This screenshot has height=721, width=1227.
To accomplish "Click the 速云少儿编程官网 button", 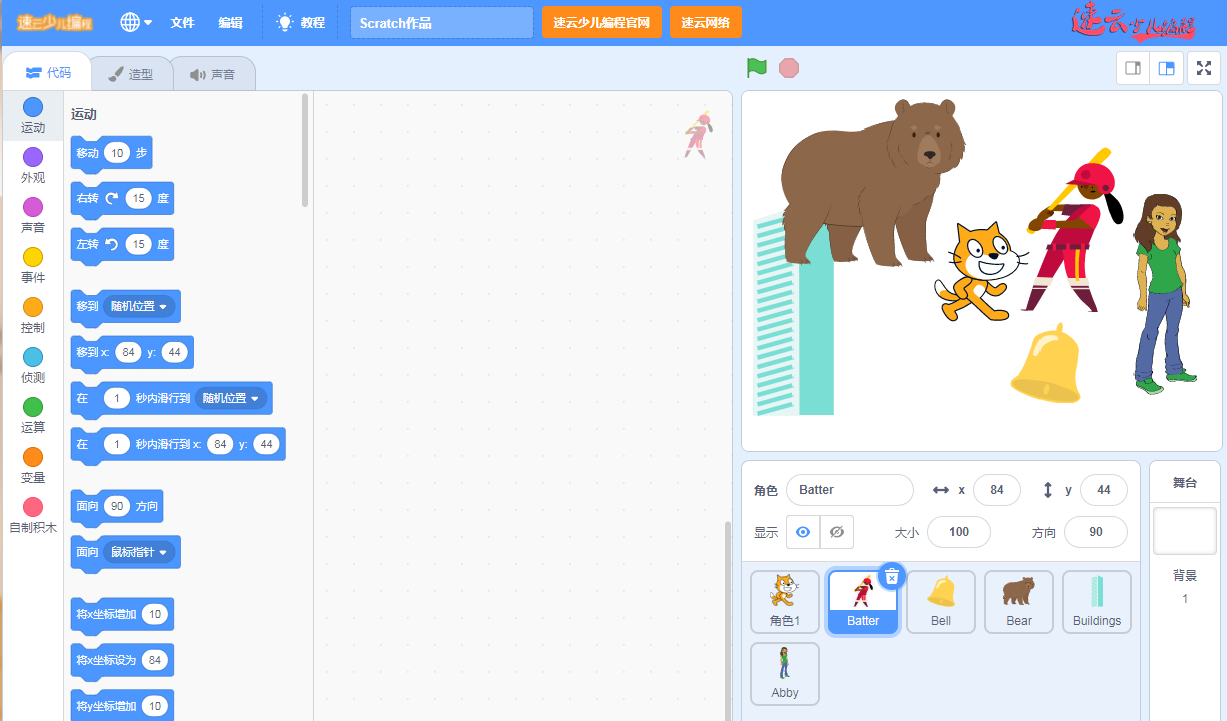I will click(x=601, y=22).
